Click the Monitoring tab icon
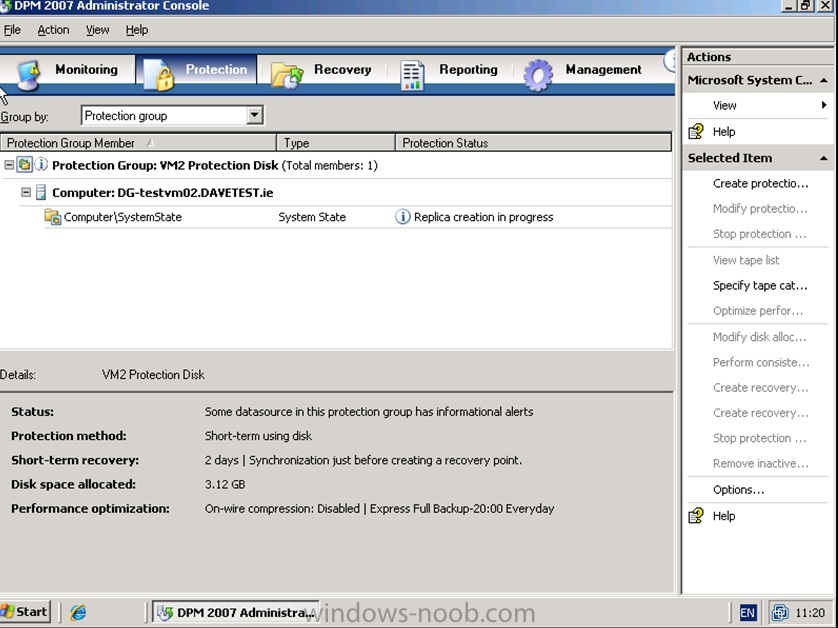Image resolution: width=838 pixels, height=628 pixels. coord(28,75)
